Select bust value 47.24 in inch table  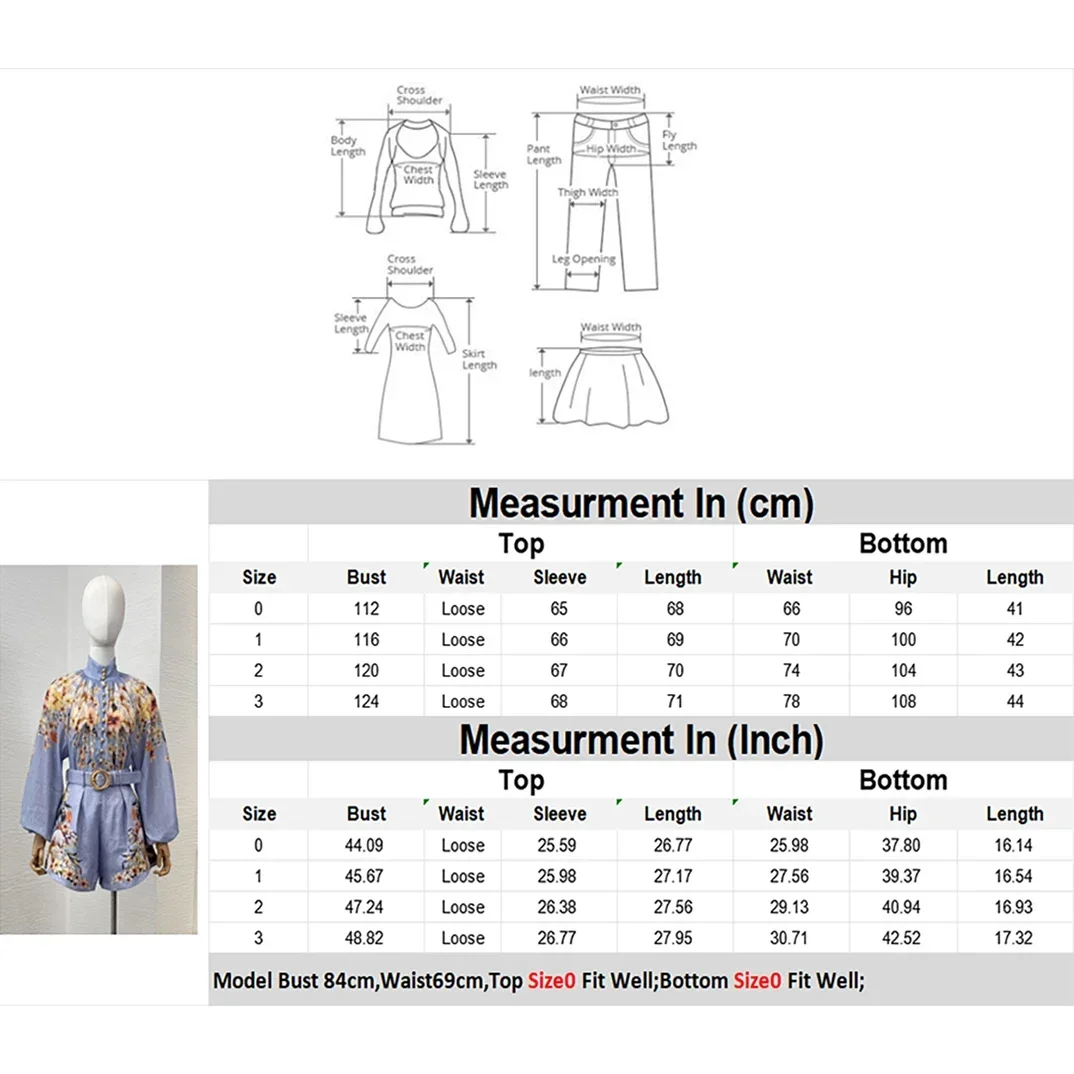[x=364, y=906]
